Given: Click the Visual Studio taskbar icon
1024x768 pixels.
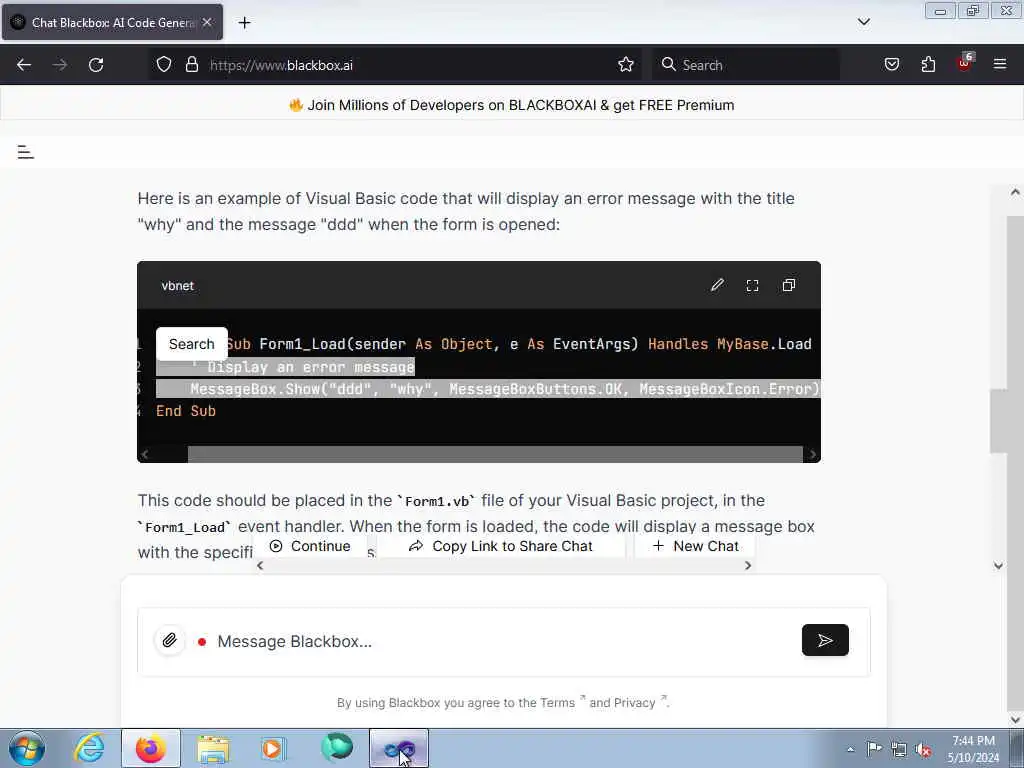Looking at the screenshot, I should click(x=399, y=748).
